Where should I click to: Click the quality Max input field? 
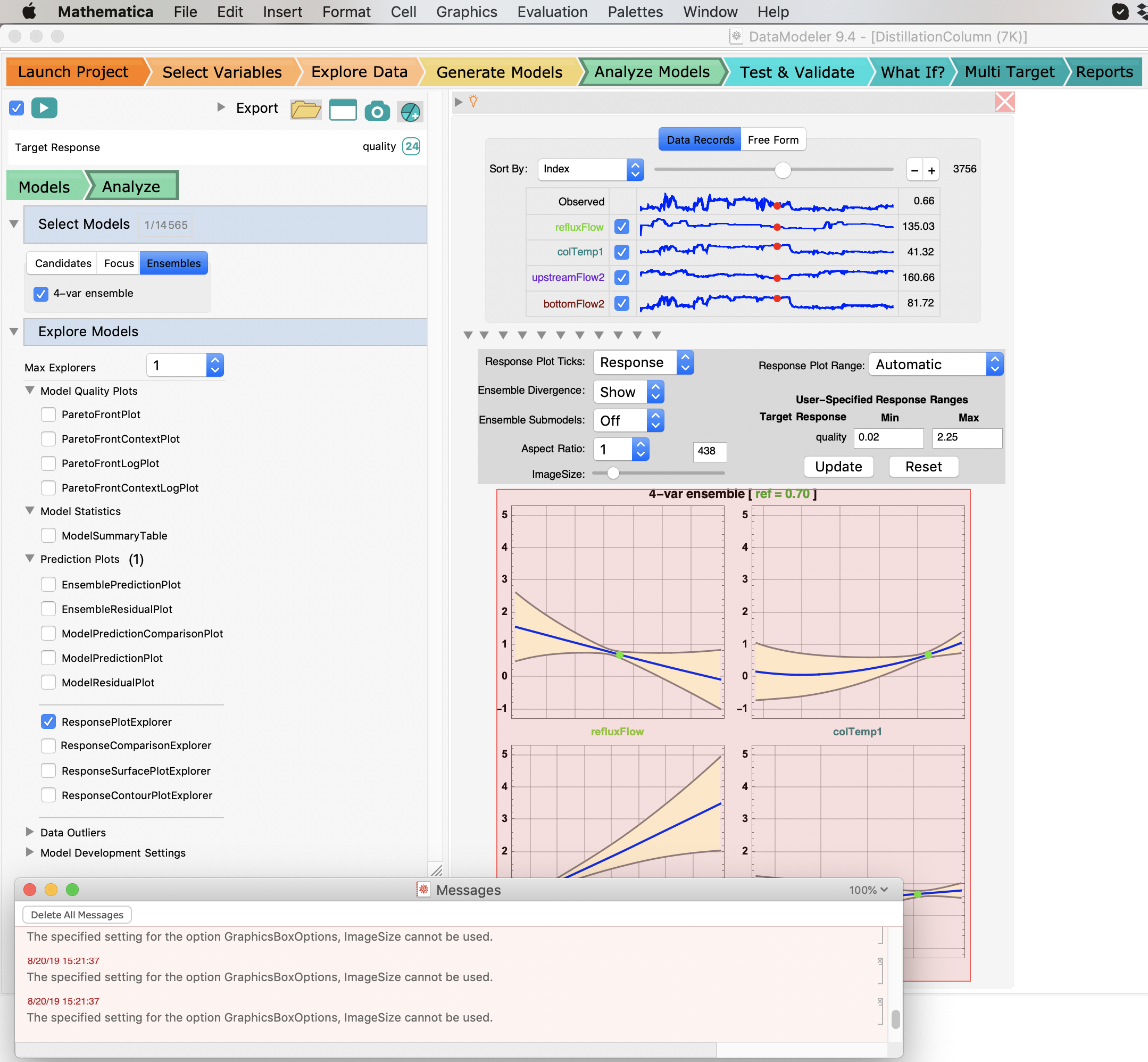[967, 437]
